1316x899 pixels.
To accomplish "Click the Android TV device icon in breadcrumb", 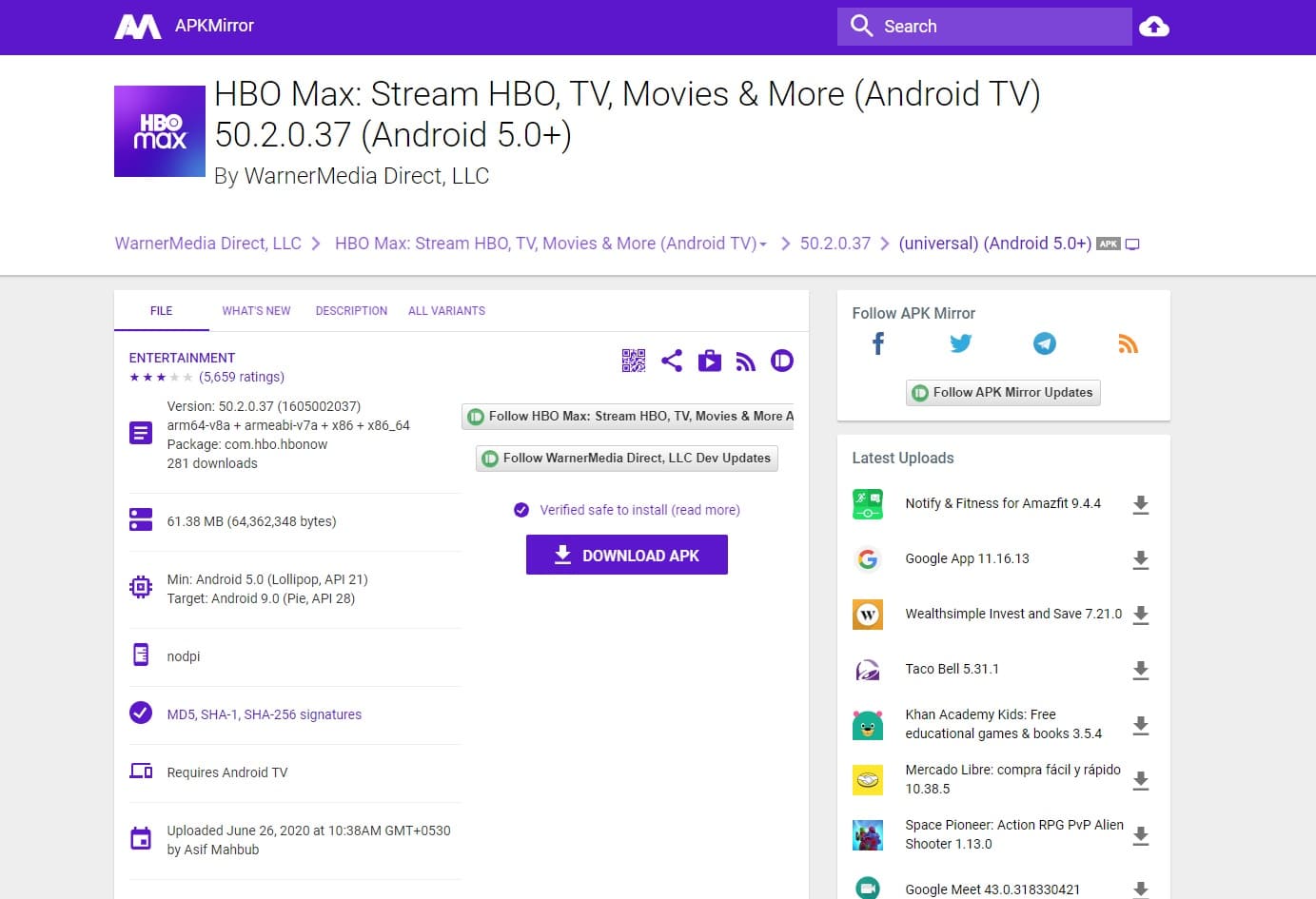I will tap(1132, 244).
